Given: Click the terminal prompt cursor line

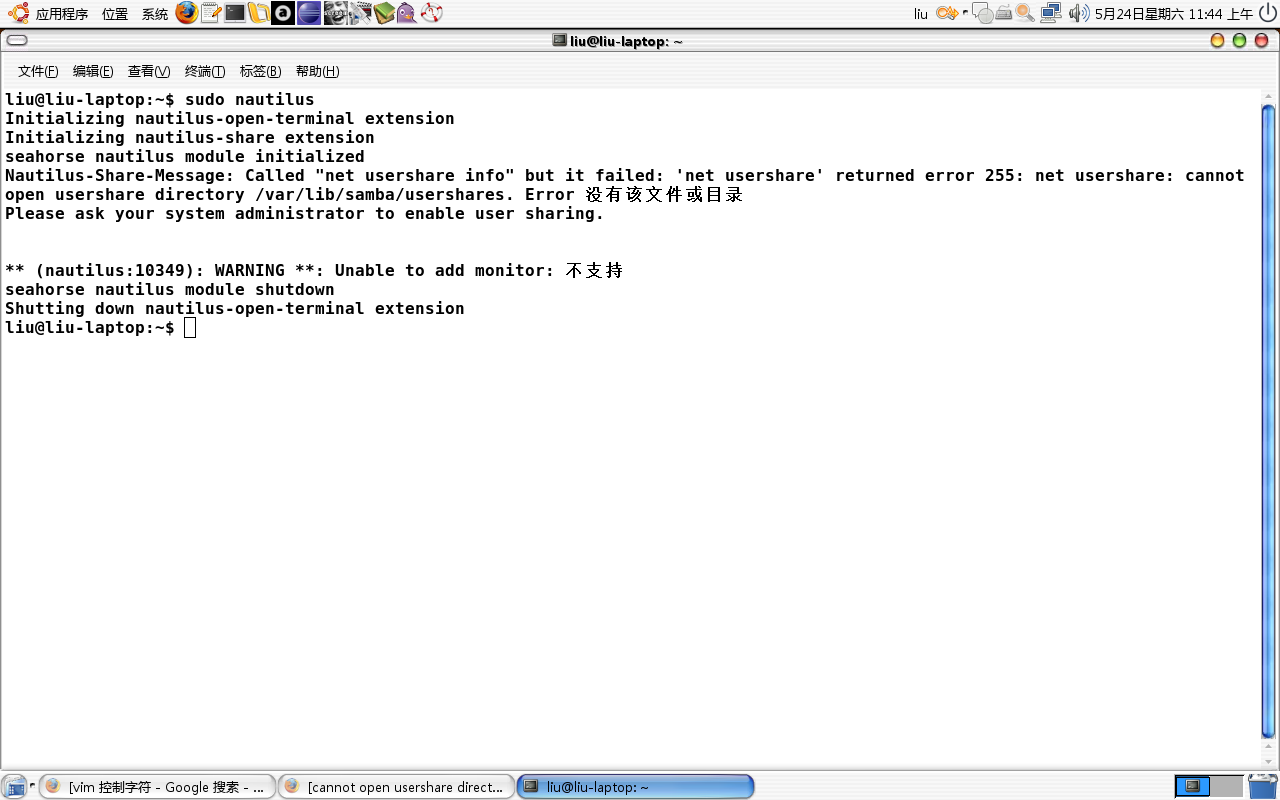Looking at the screenshot, I should click(x=100, y=328).
